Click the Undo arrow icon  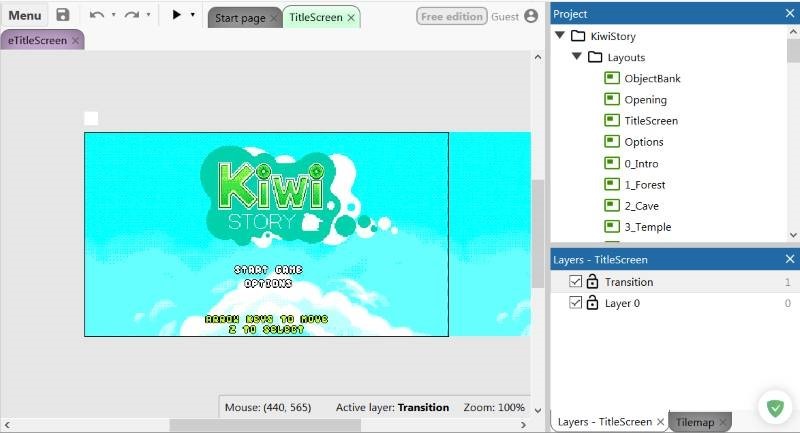pos(96,15)
